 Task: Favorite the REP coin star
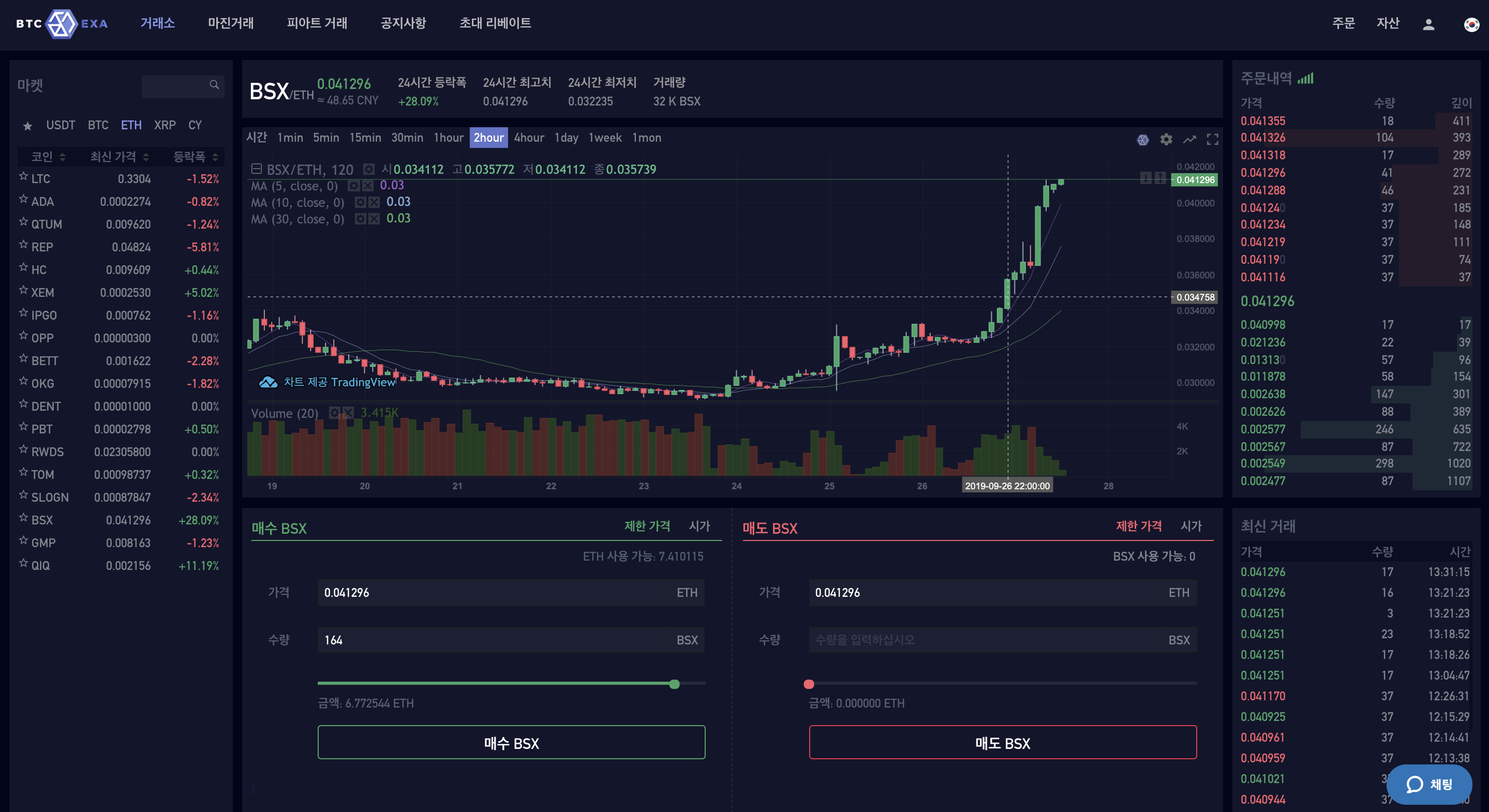pyautogui.click(x=24, y=245)
